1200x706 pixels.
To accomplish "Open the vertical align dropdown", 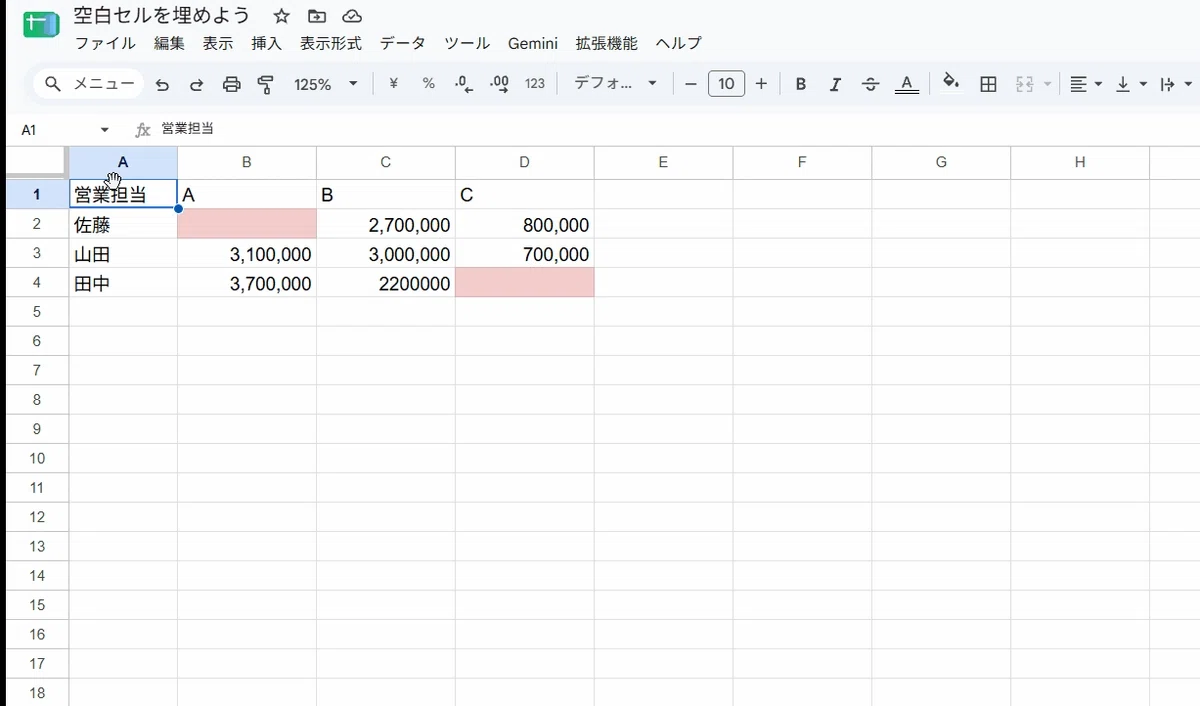I will tap(1130, 84).
